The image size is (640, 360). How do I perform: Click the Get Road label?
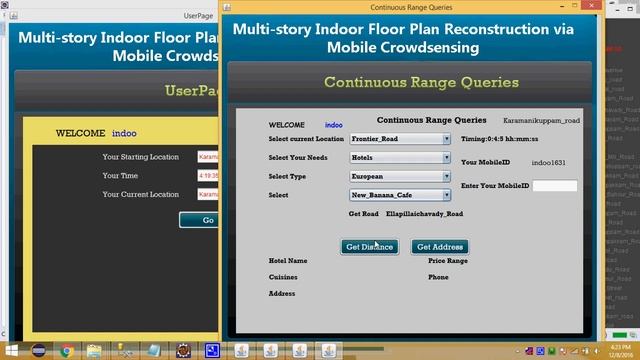[x=363, y=214]
